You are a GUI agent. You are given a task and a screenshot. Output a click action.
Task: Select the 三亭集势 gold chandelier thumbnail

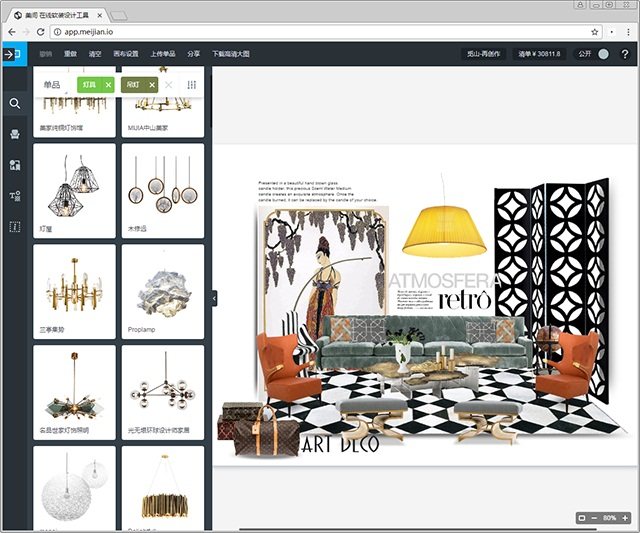click(74, 291)
